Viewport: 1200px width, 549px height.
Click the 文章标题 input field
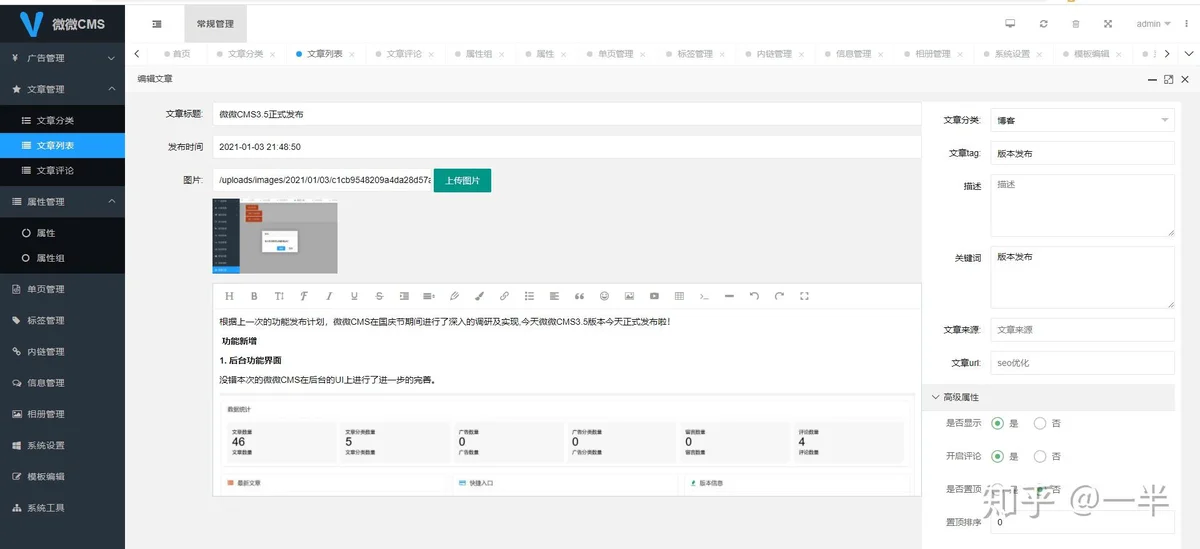[x=566, y=114]
